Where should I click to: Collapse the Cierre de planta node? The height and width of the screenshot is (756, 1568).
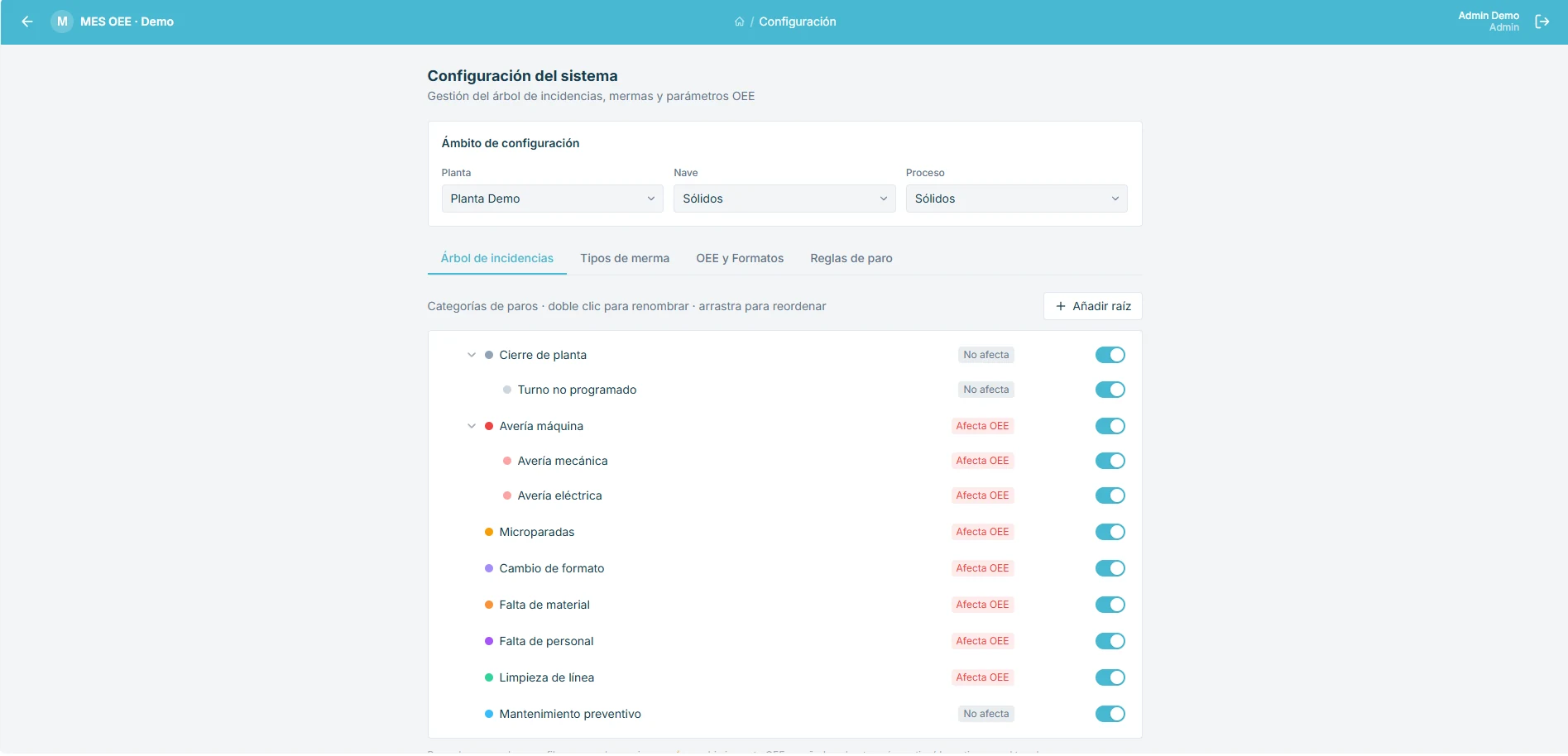coord(472,355)
